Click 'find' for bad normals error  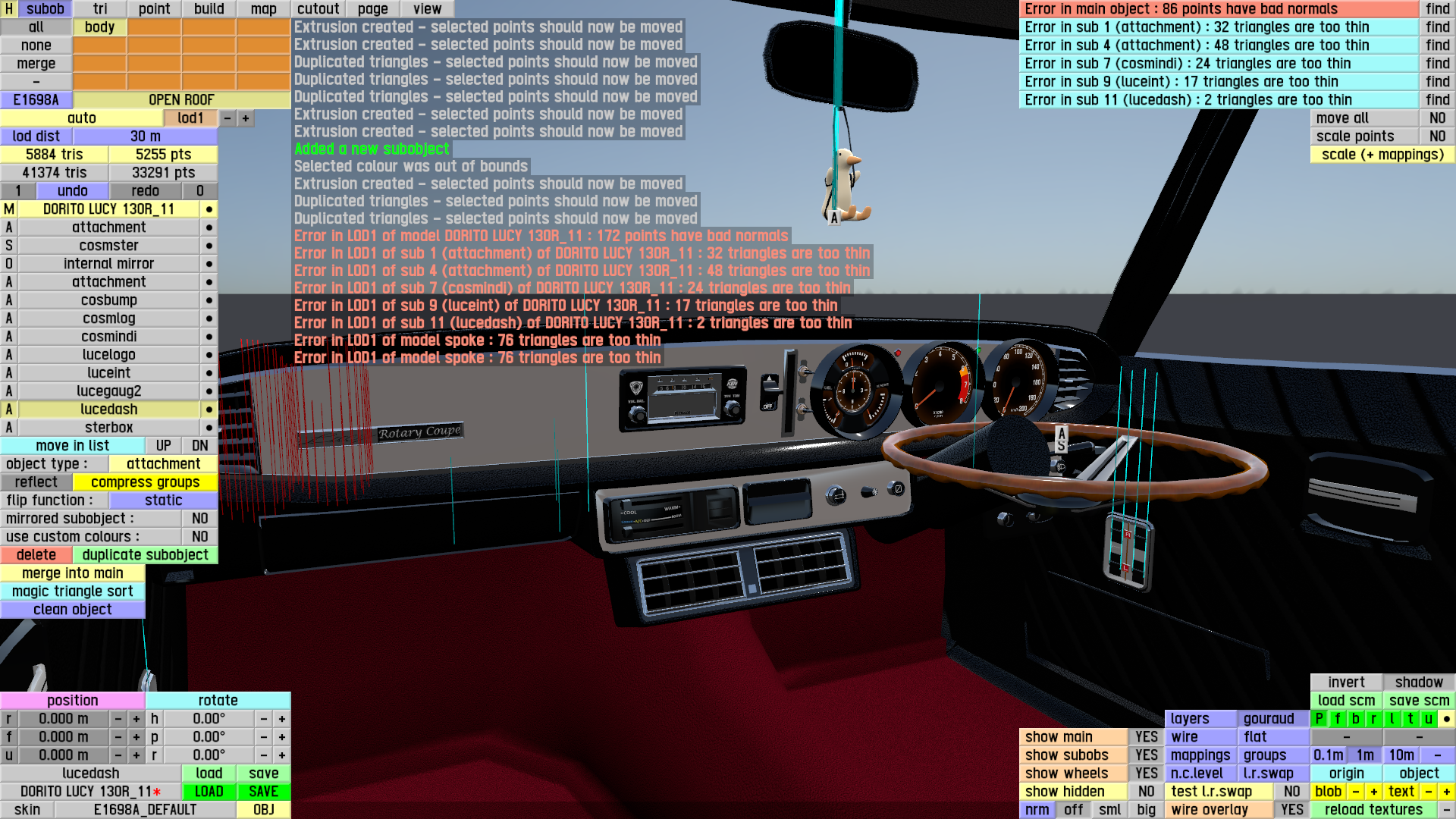click(x=1437, y=9)
